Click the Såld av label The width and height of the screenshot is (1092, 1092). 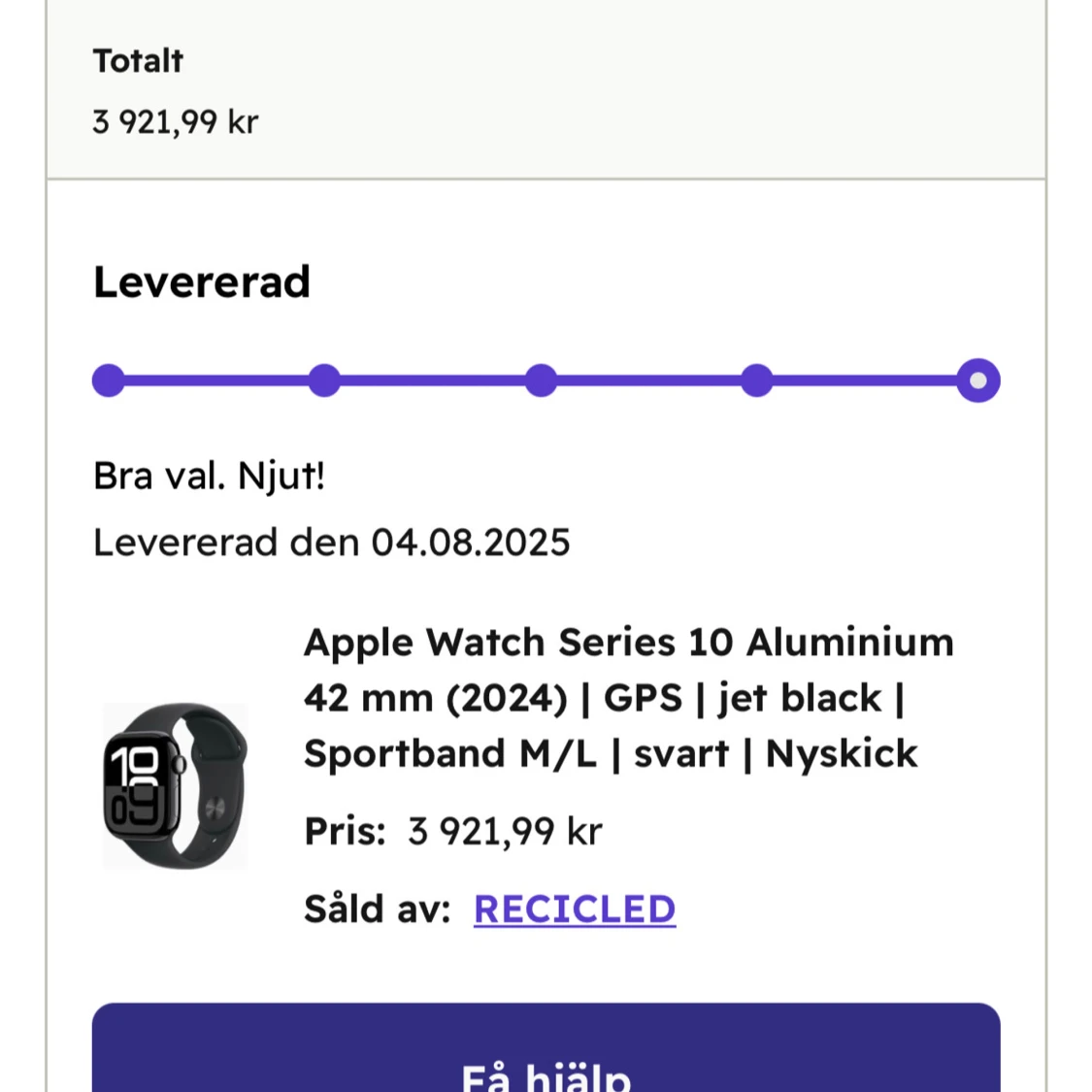pos(375,909)
